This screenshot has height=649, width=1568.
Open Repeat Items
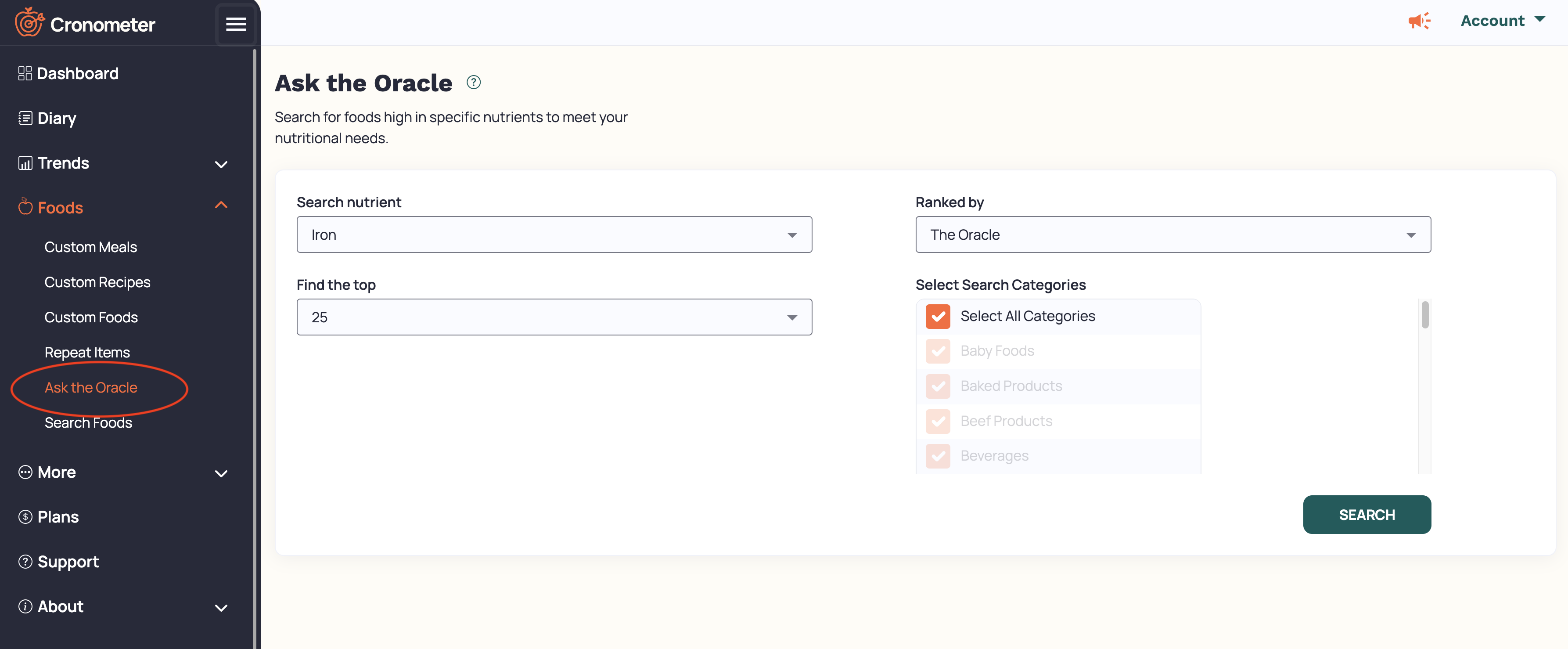click(87, 353)
